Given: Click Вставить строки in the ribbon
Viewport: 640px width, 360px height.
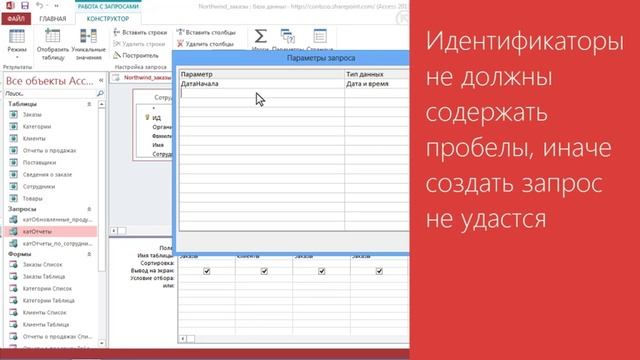Looking at the screenshot, I should [x=140, y=32].
